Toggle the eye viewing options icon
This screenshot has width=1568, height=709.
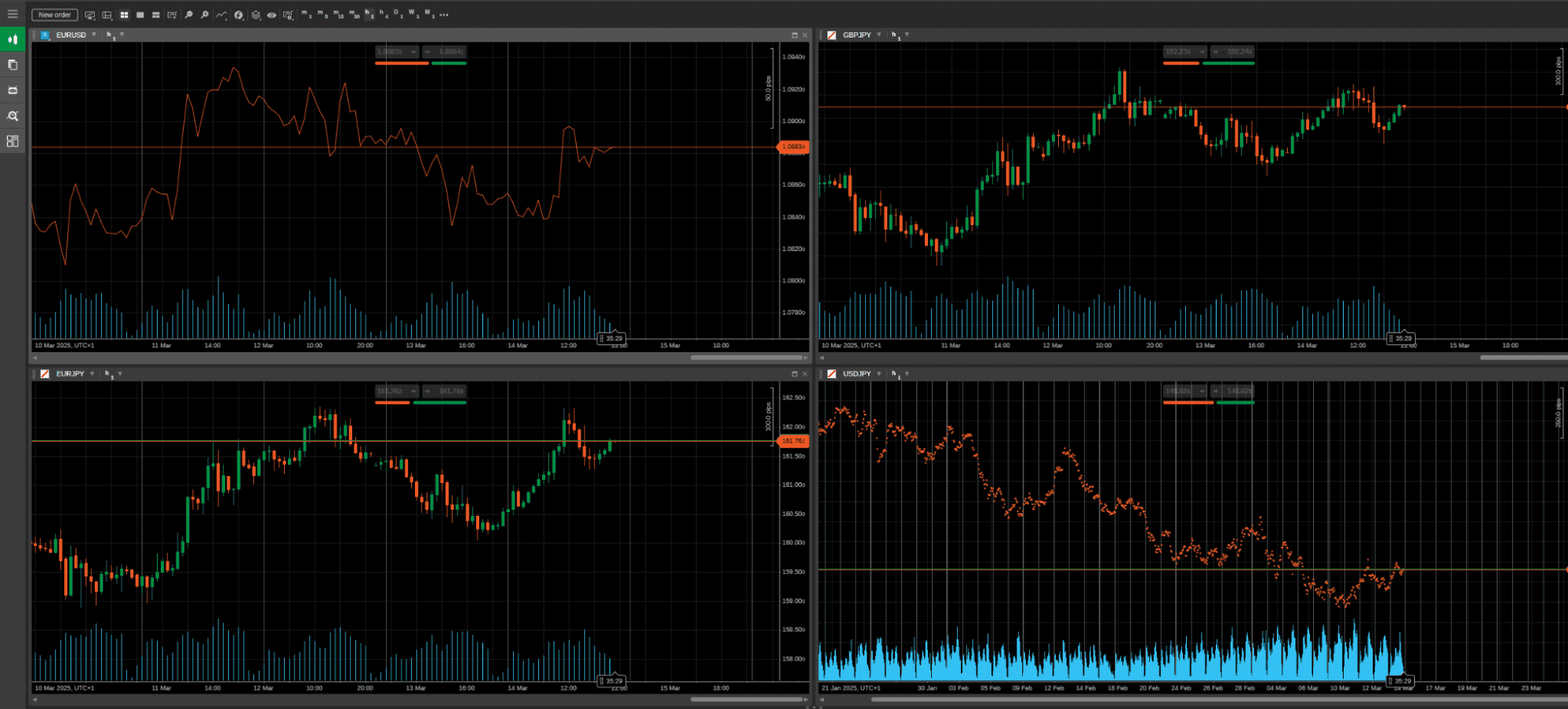pos(271,15)
